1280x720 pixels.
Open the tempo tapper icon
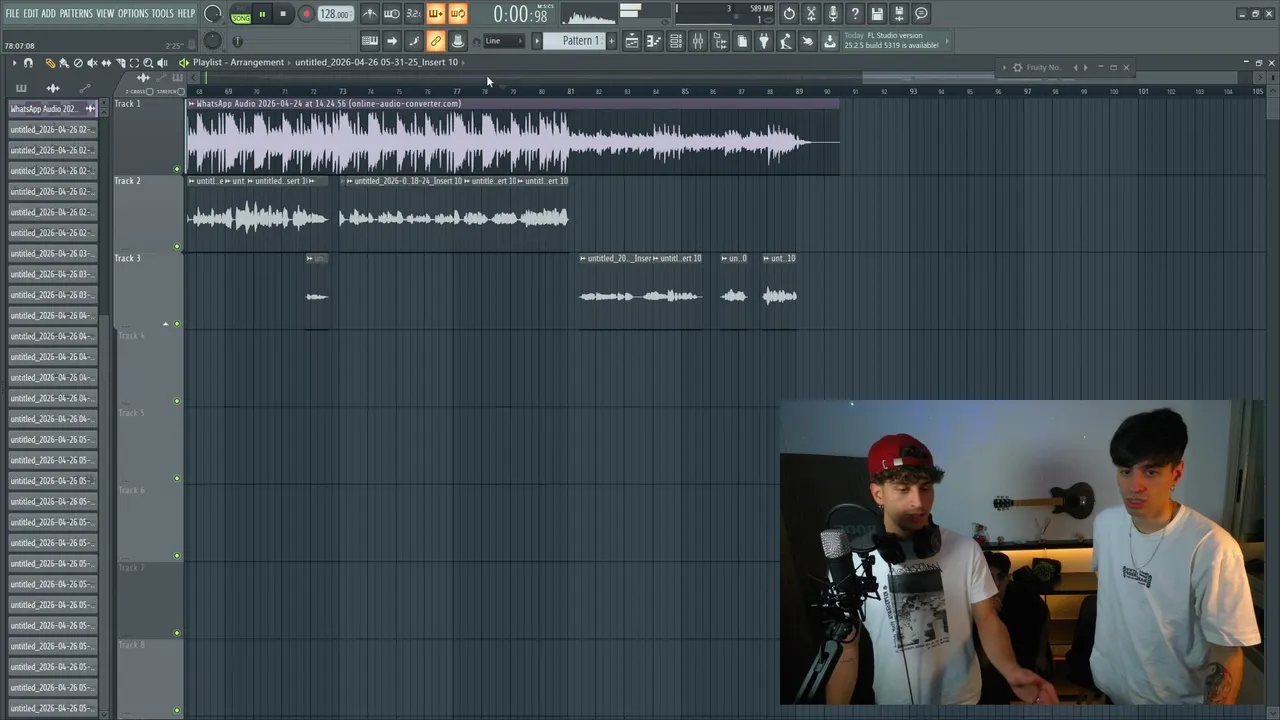coord(786,41)
